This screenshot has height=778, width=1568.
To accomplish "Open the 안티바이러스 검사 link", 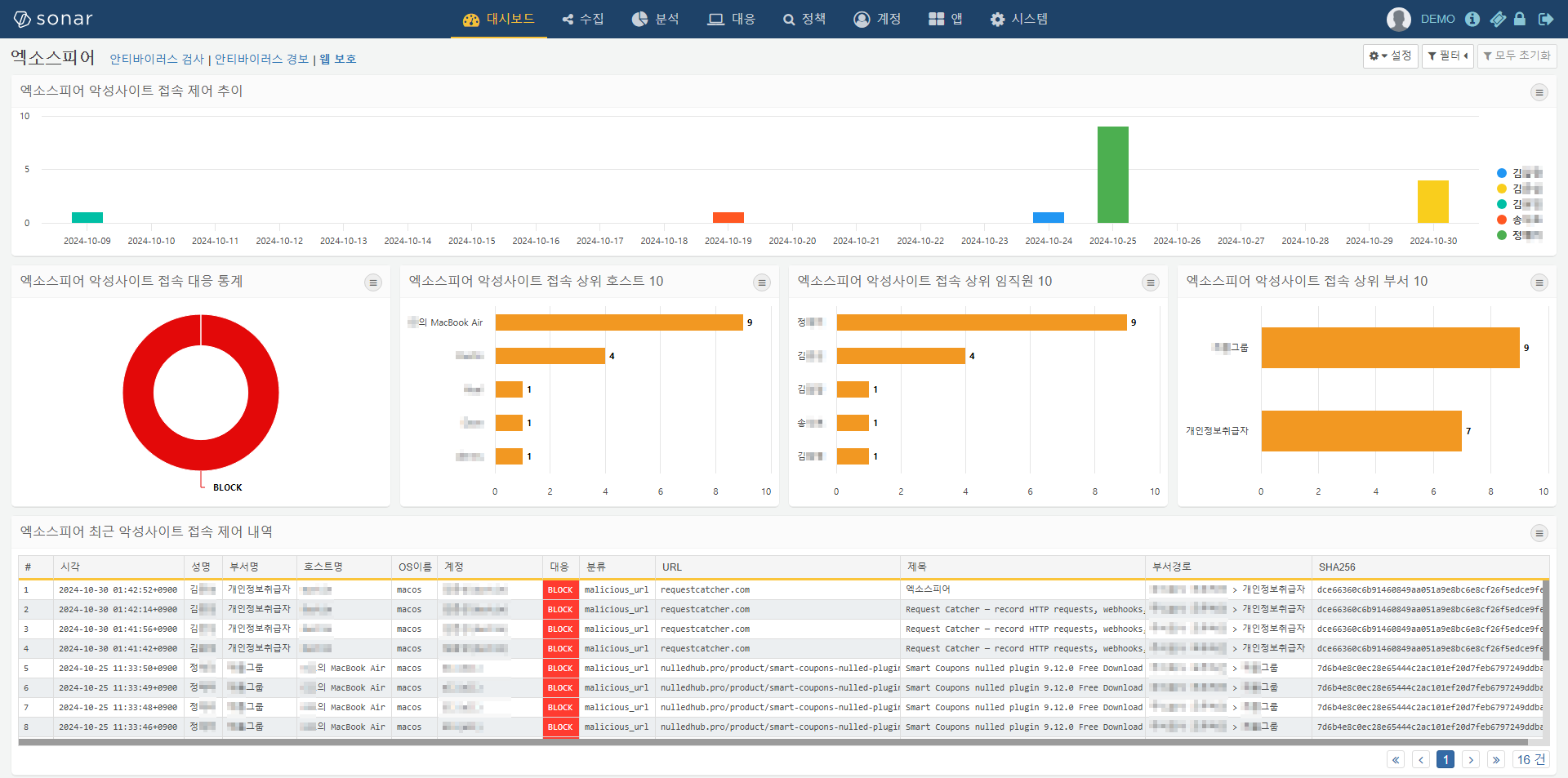I will point(157,59).
